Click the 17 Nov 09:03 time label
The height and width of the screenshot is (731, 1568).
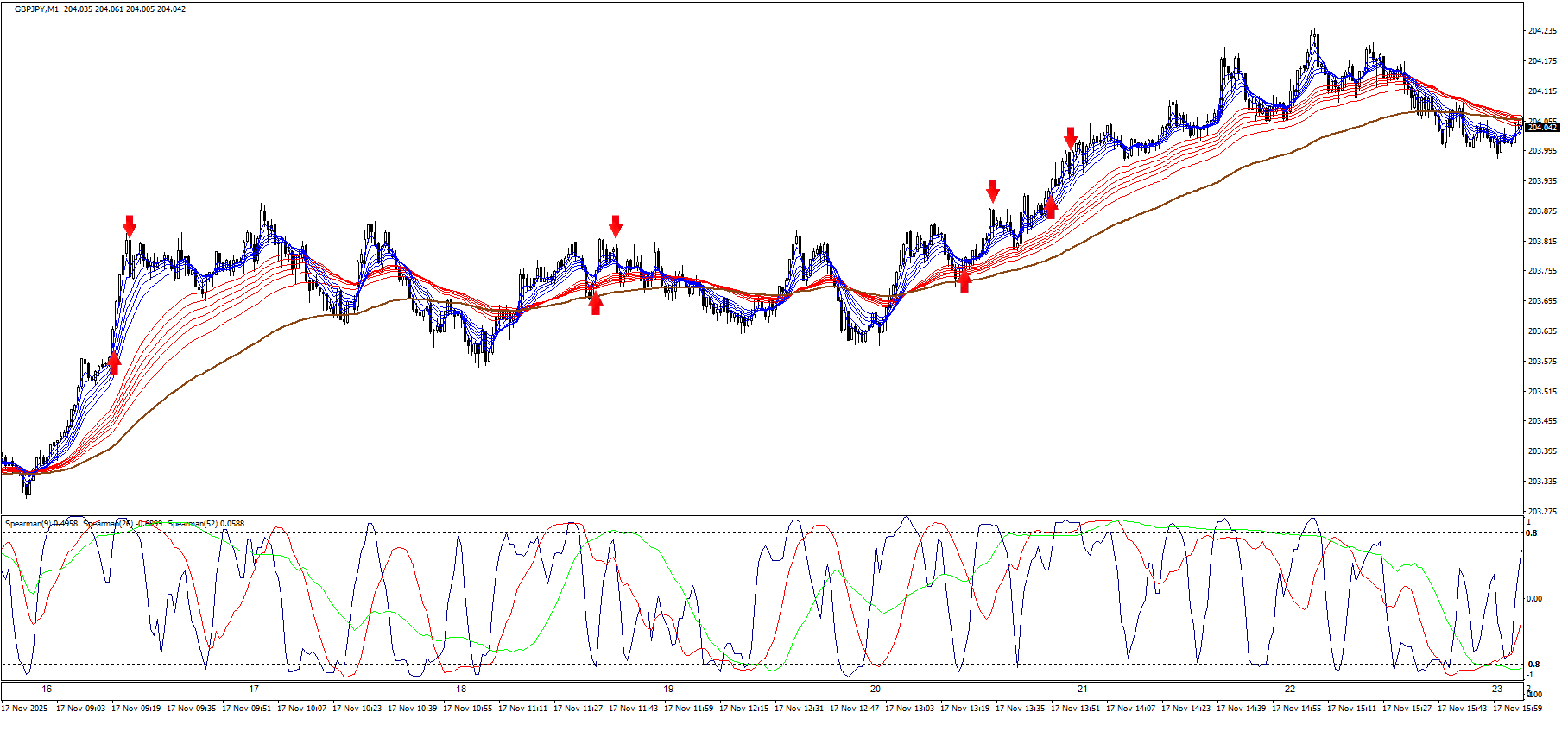80,709
